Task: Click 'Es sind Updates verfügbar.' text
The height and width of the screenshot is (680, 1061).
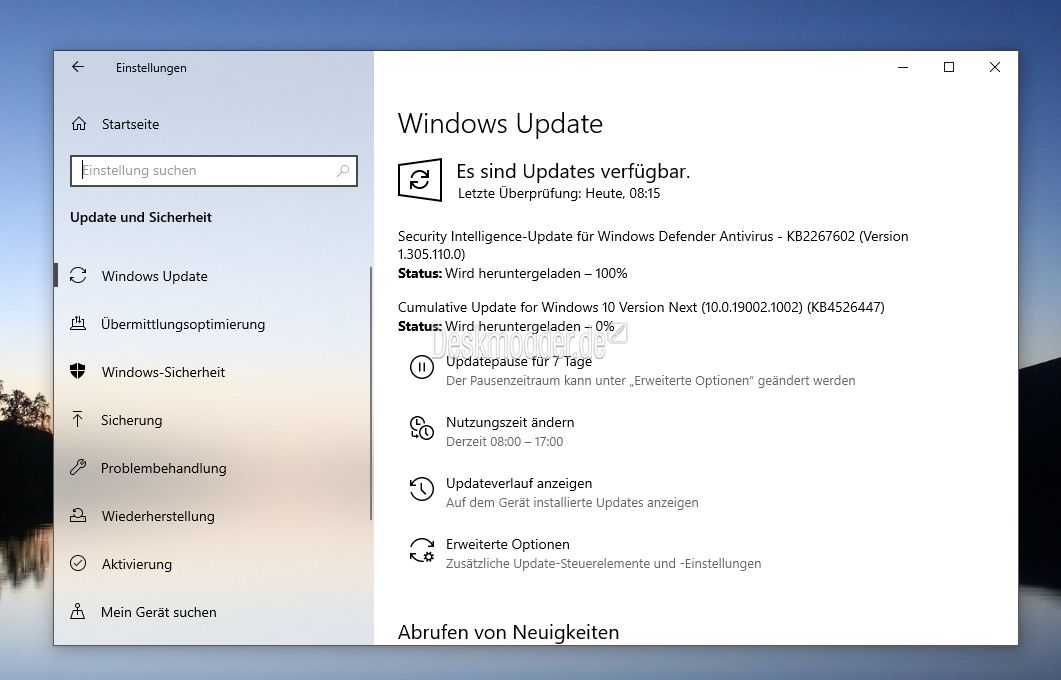Action: pos(573,171)
